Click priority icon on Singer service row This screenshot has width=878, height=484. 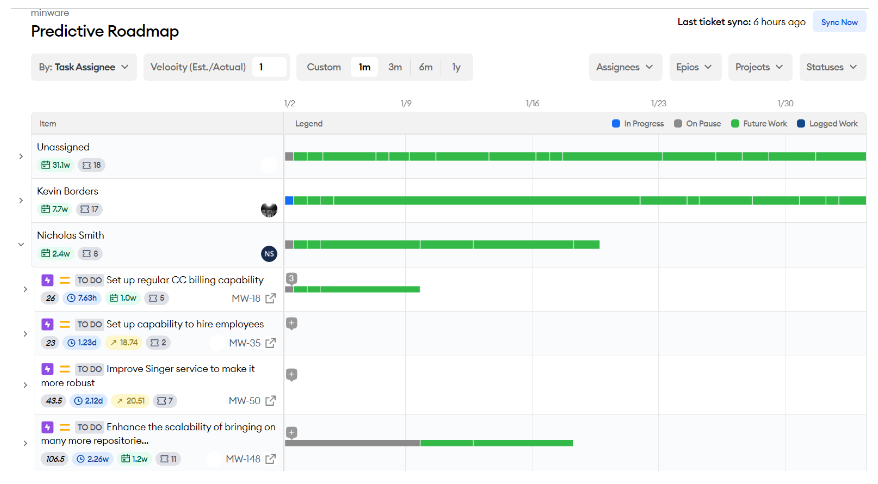(x=65, y=369)
